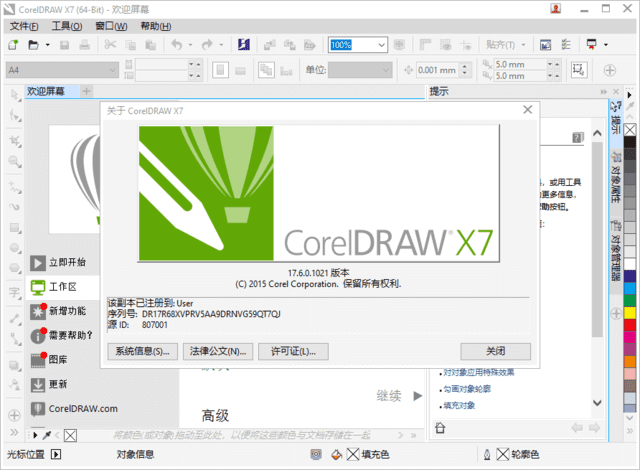Click the red swatch in color palette
The image size is (640, 470).
(630, 325)
